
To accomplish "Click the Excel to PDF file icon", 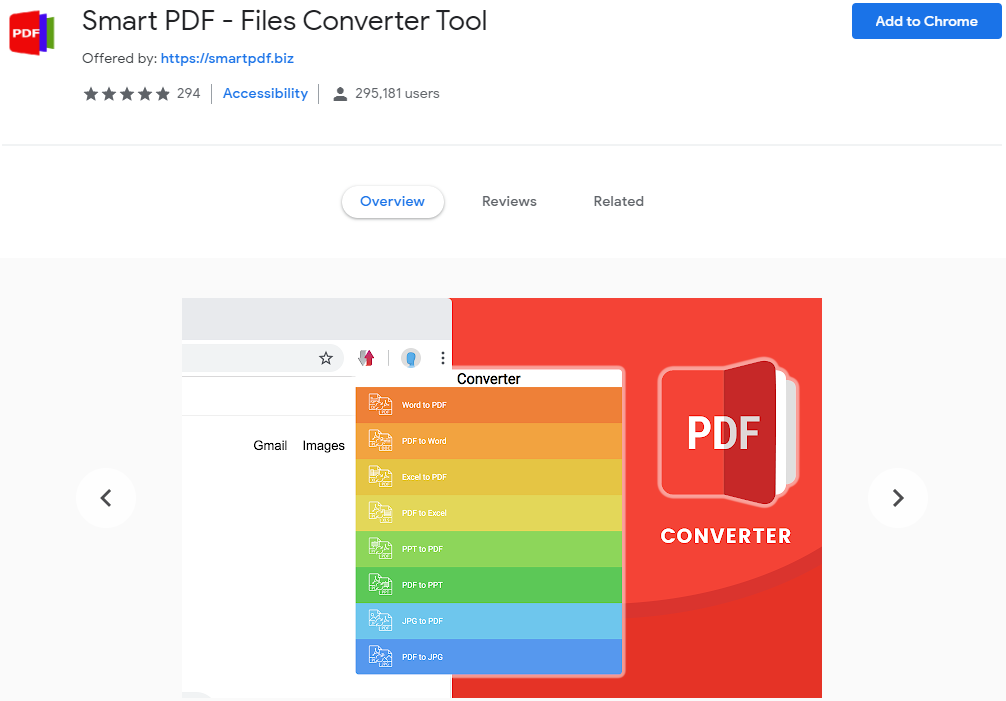I will (380, 477).
